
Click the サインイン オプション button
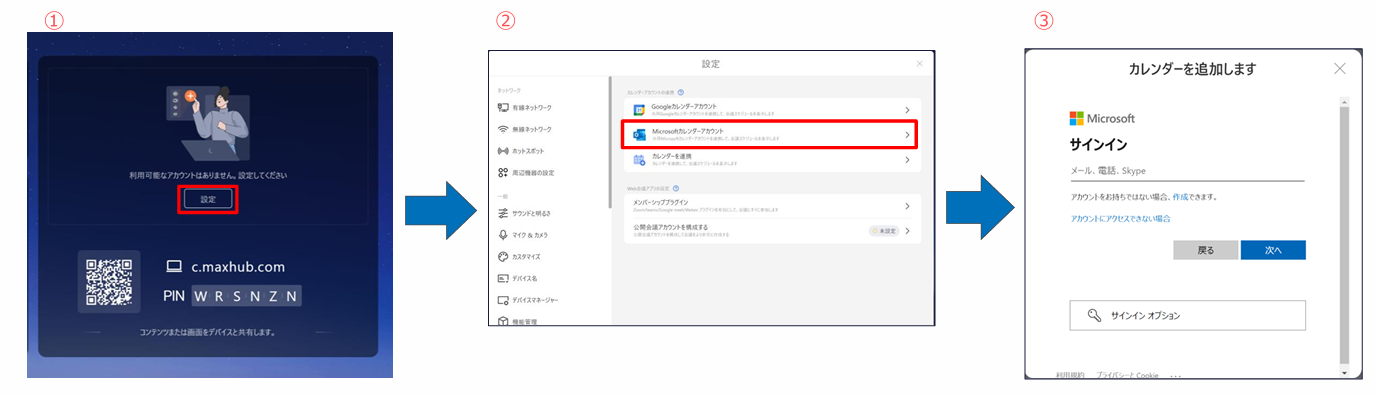(1188, 315)
